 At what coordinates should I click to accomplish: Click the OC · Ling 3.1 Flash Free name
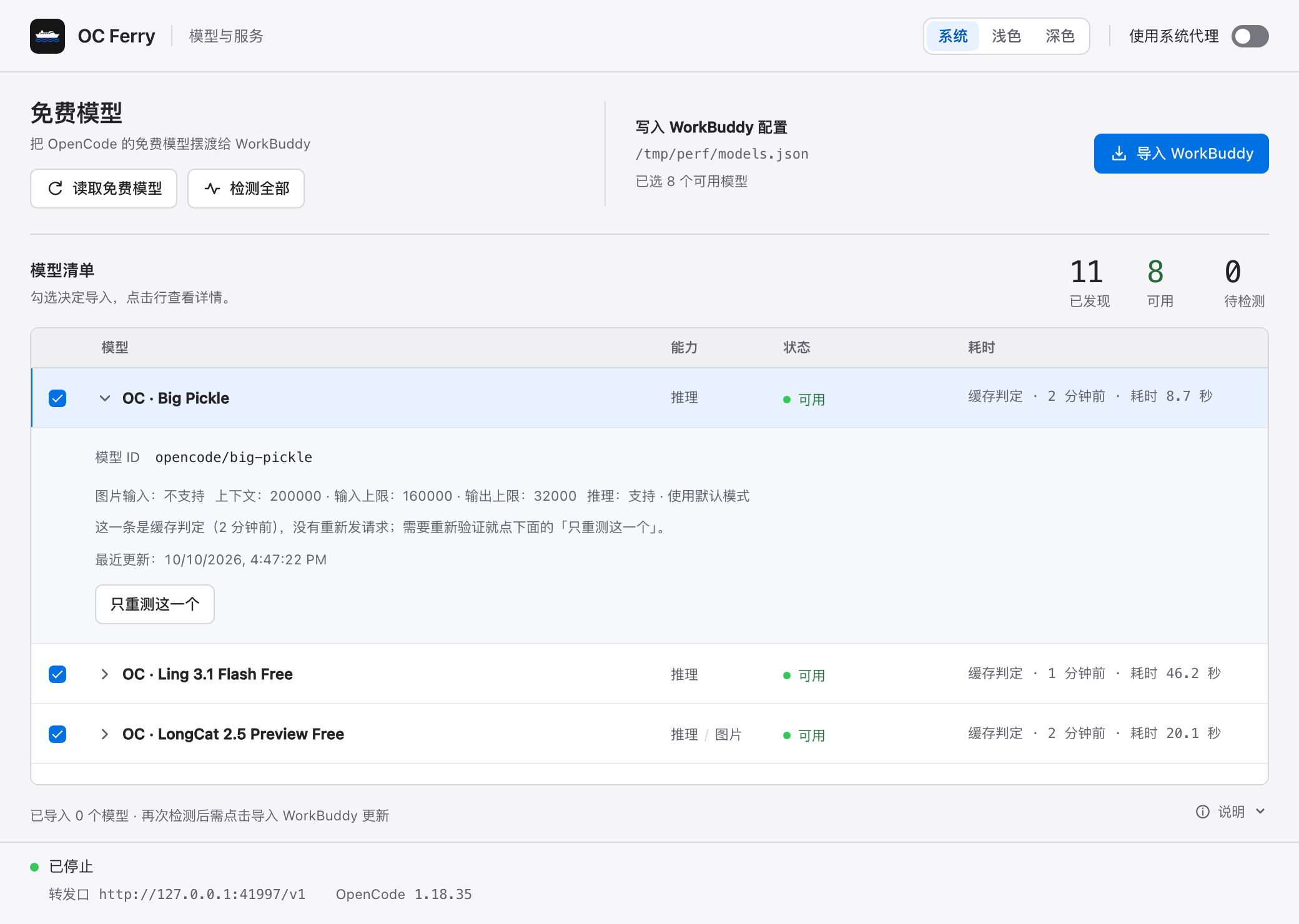(207, 674)
